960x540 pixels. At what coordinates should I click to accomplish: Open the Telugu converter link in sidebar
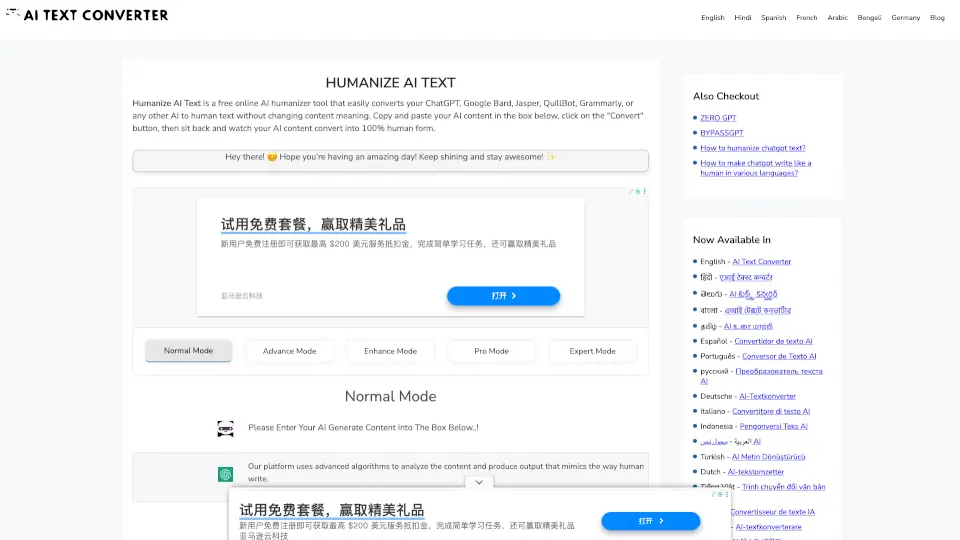click(753, 294)
